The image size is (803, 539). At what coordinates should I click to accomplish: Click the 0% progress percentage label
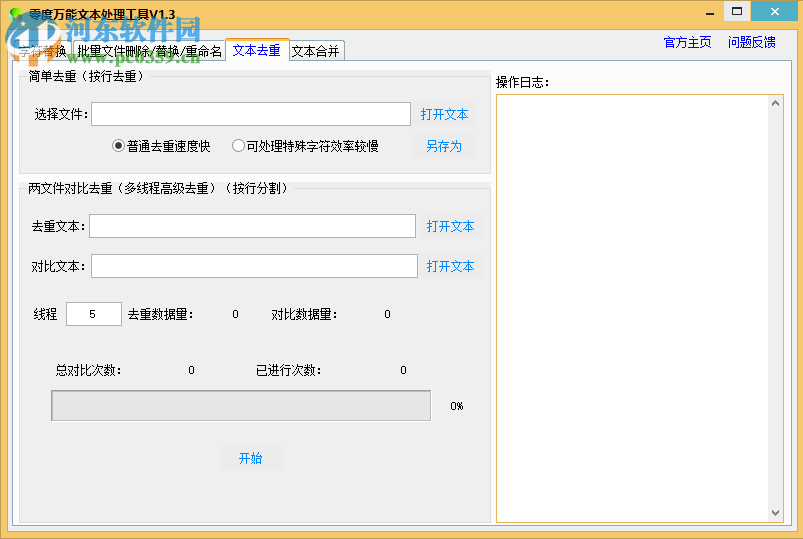[x=457, y=406]
